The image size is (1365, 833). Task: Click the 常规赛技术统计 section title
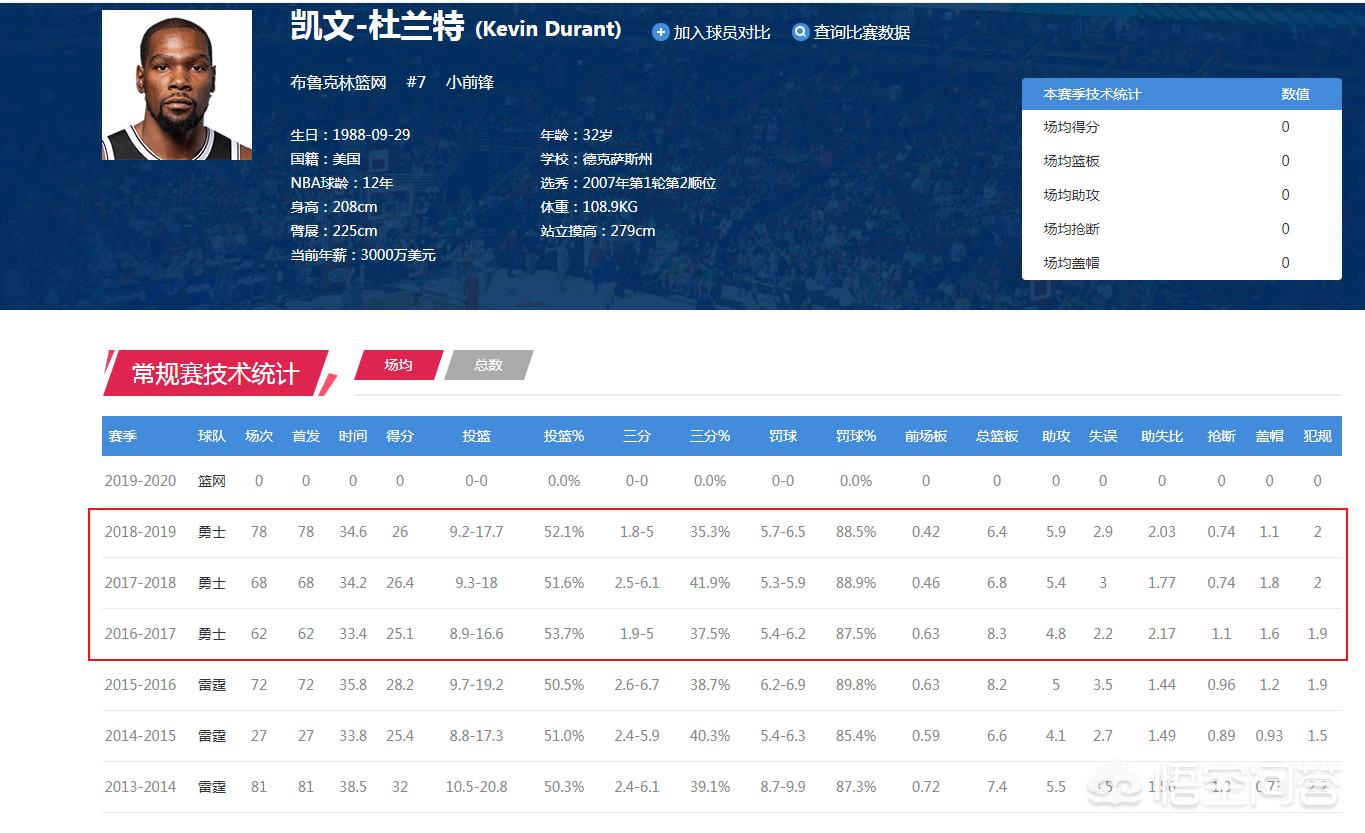pos(216,374)
